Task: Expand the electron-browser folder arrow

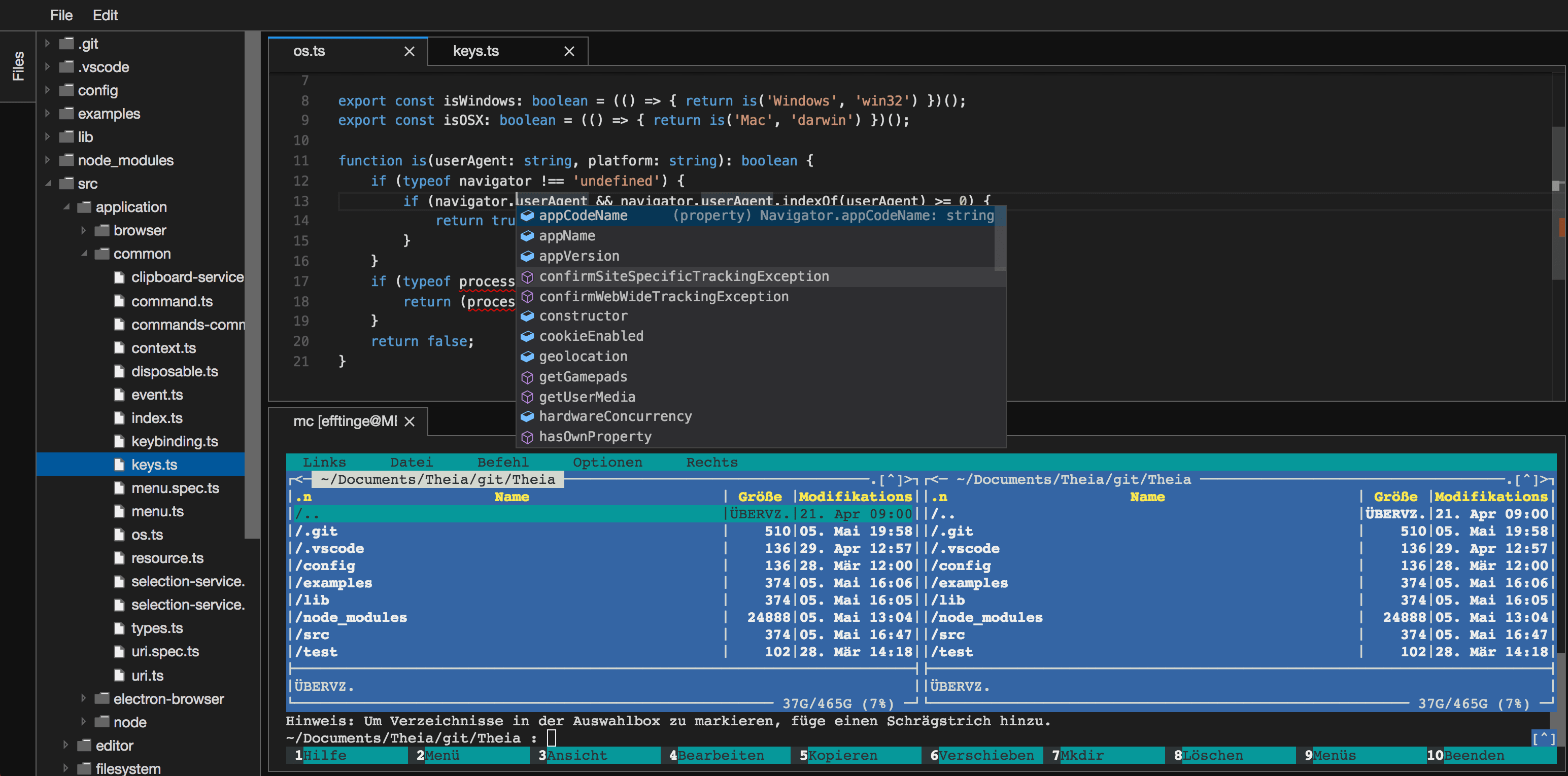Action: click(x=83, y=699)
